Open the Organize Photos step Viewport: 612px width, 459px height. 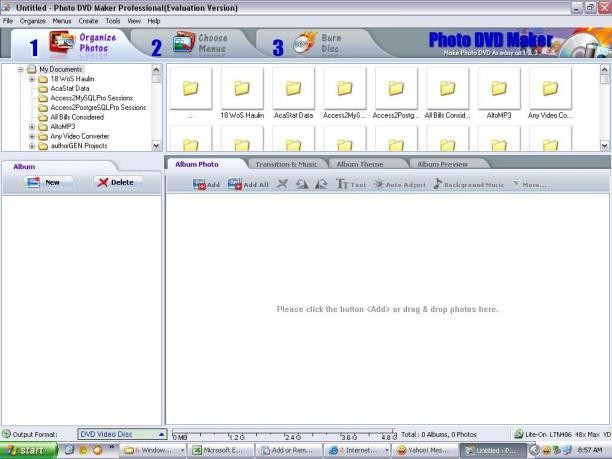72,44
